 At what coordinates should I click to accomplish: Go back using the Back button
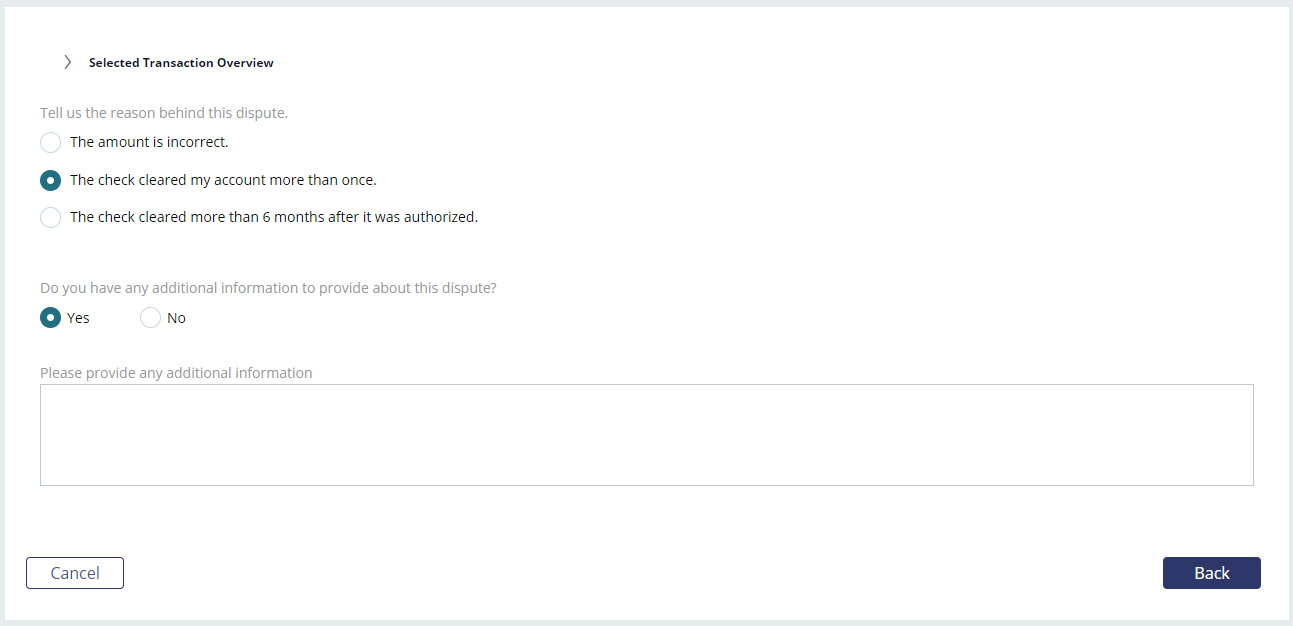1212,573
